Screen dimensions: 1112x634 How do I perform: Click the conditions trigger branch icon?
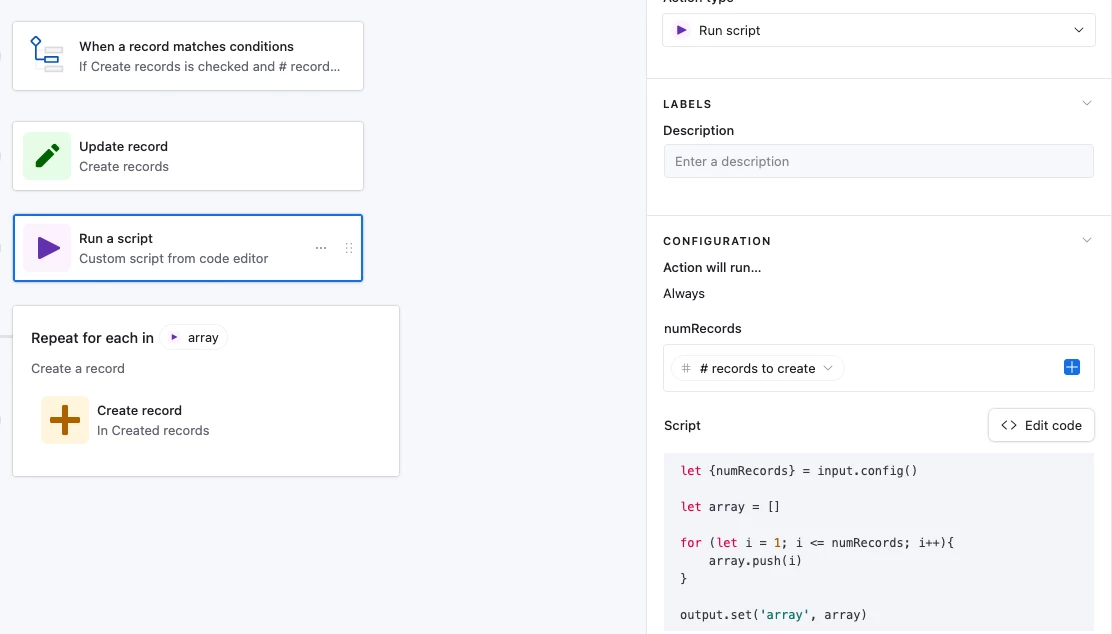click(x=47, y=56)
